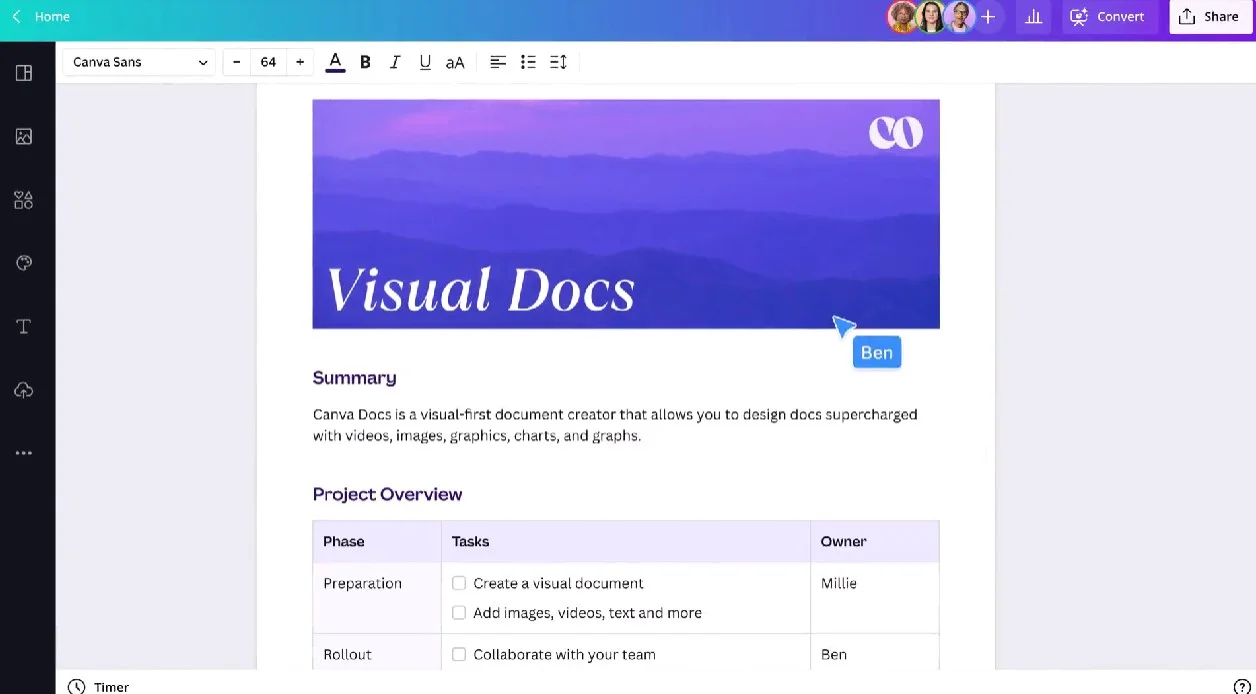This screenshot has height=694, width=1256.
Task: Select the Text tool in the sidebar
Action: pyautogui.click(x=24, y=326)
